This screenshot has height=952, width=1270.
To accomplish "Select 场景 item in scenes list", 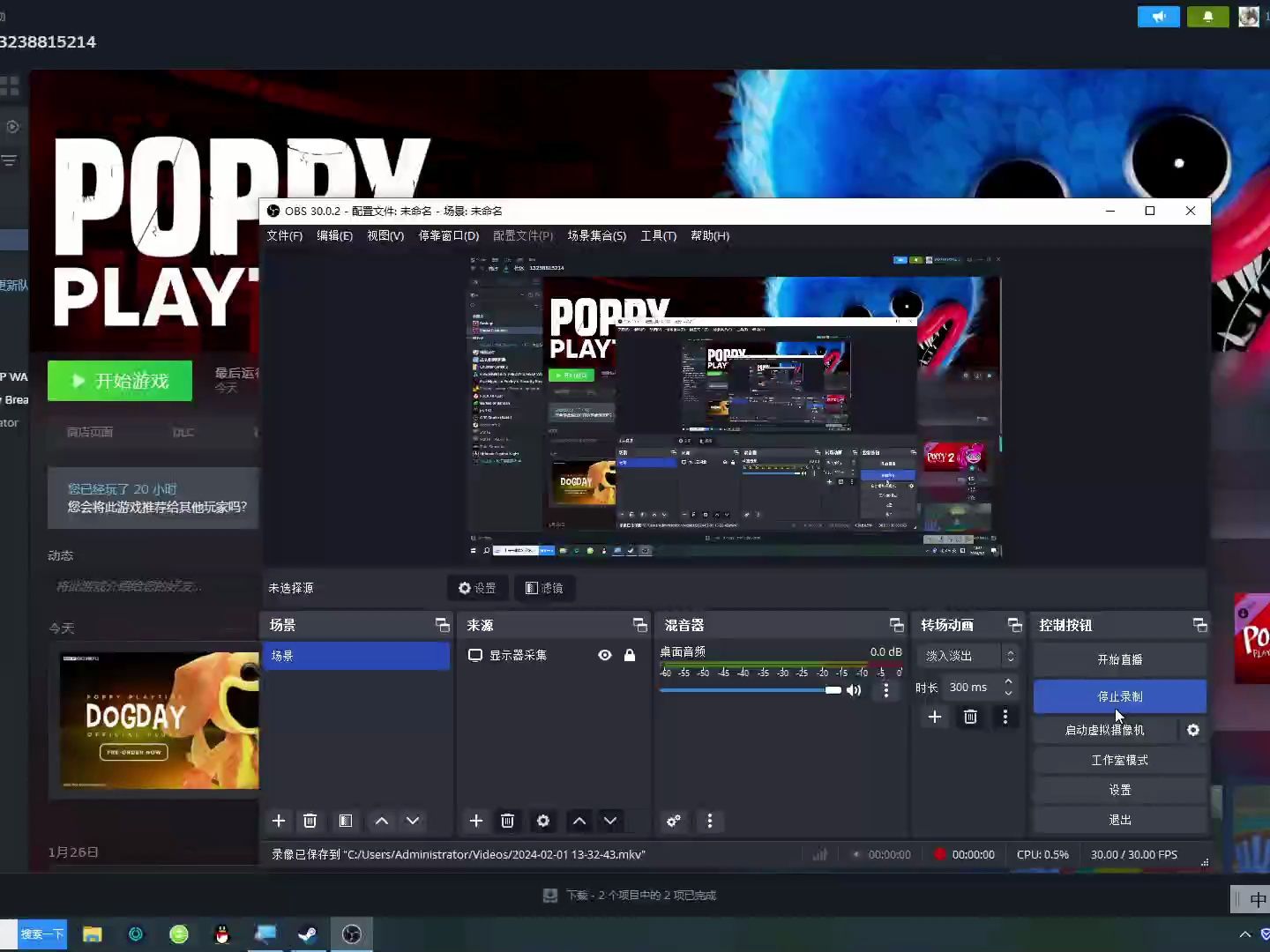I will tap(356, 656).
